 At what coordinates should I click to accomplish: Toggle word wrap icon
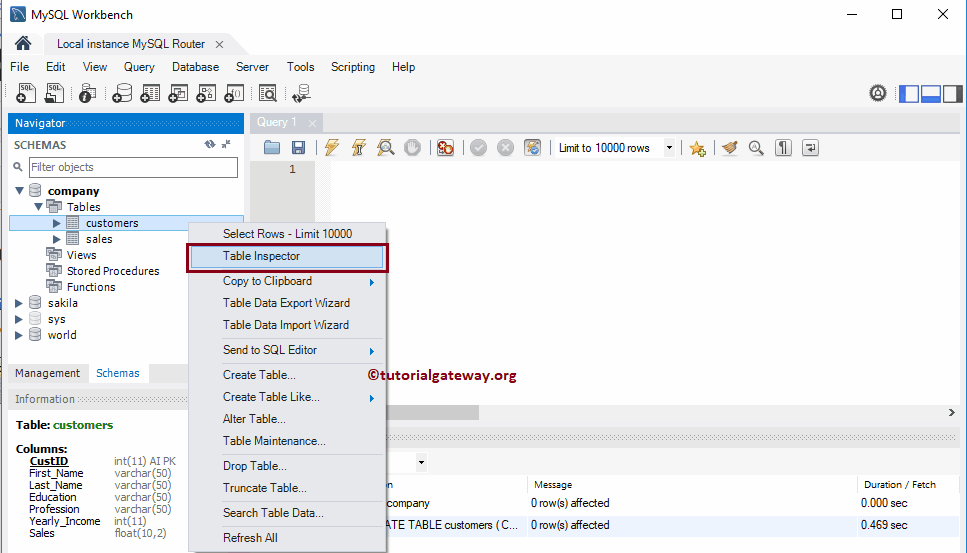pos(810,147)
